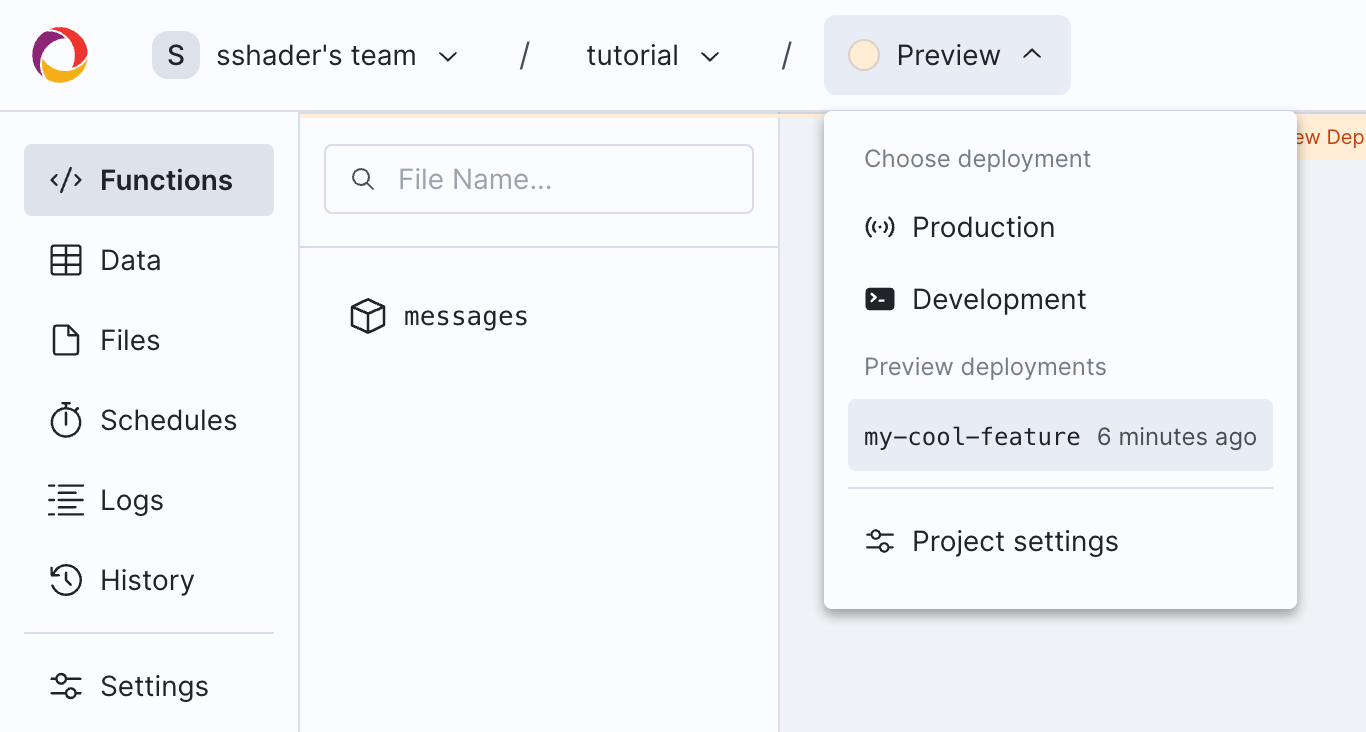Screen dimensions: 1366x732
Task: Click the Production broadcast signal icon
Action: (880, 227)
